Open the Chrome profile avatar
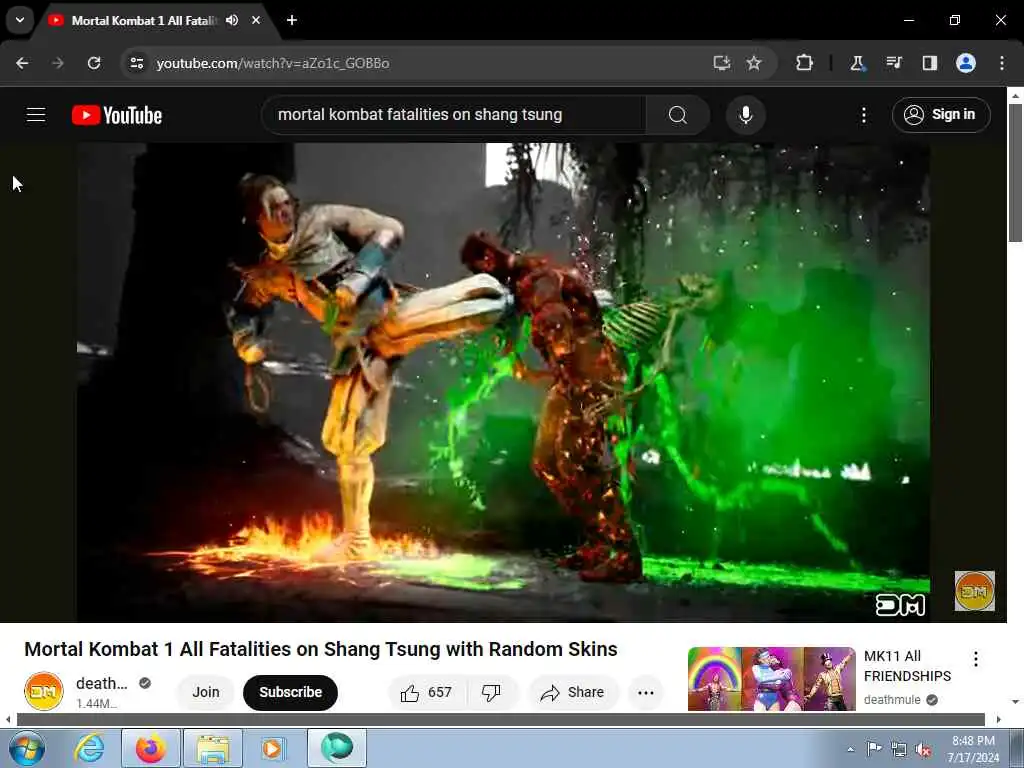 (966, 63)
